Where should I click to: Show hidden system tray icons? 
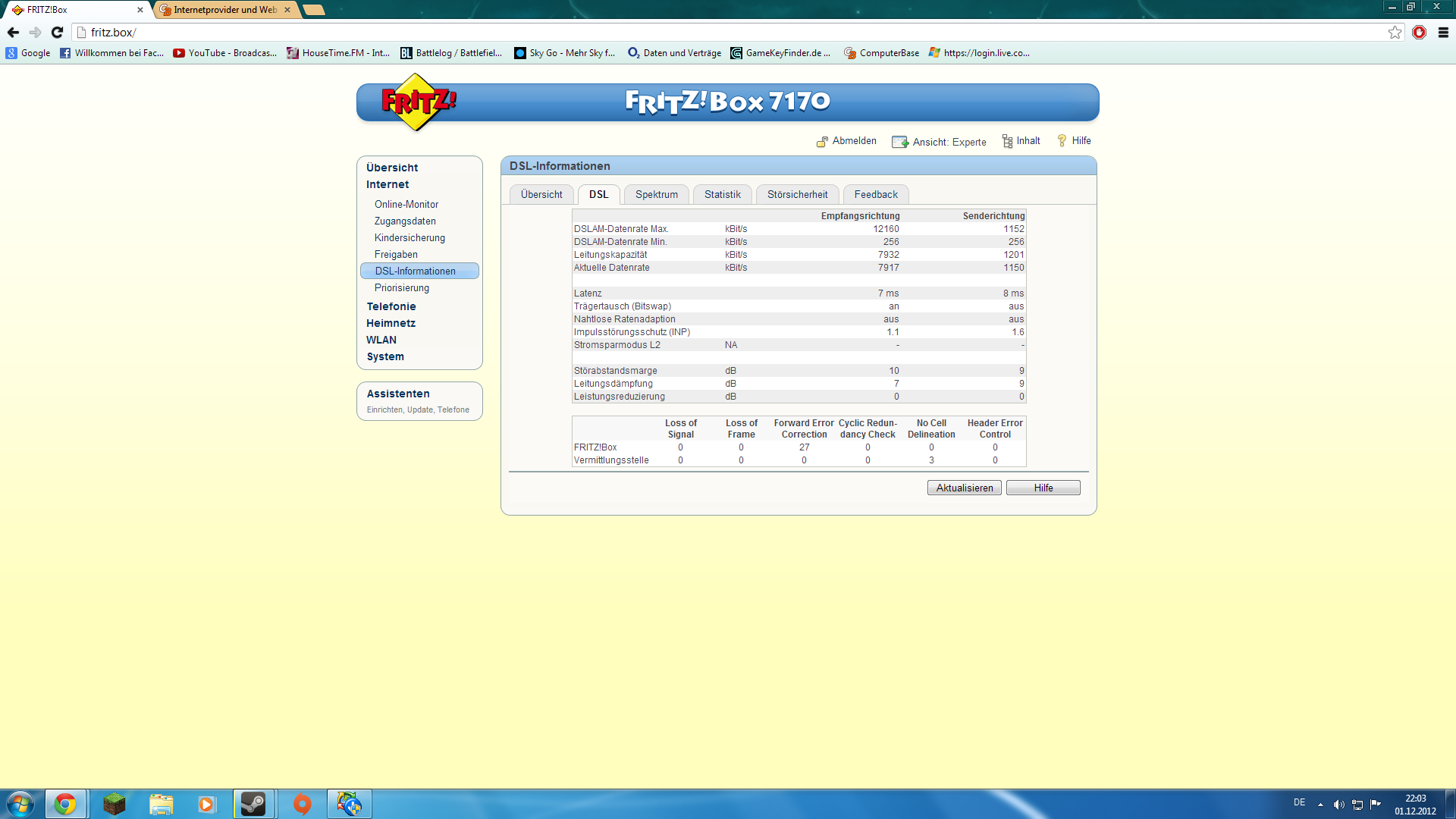[x=1320, y=805]
